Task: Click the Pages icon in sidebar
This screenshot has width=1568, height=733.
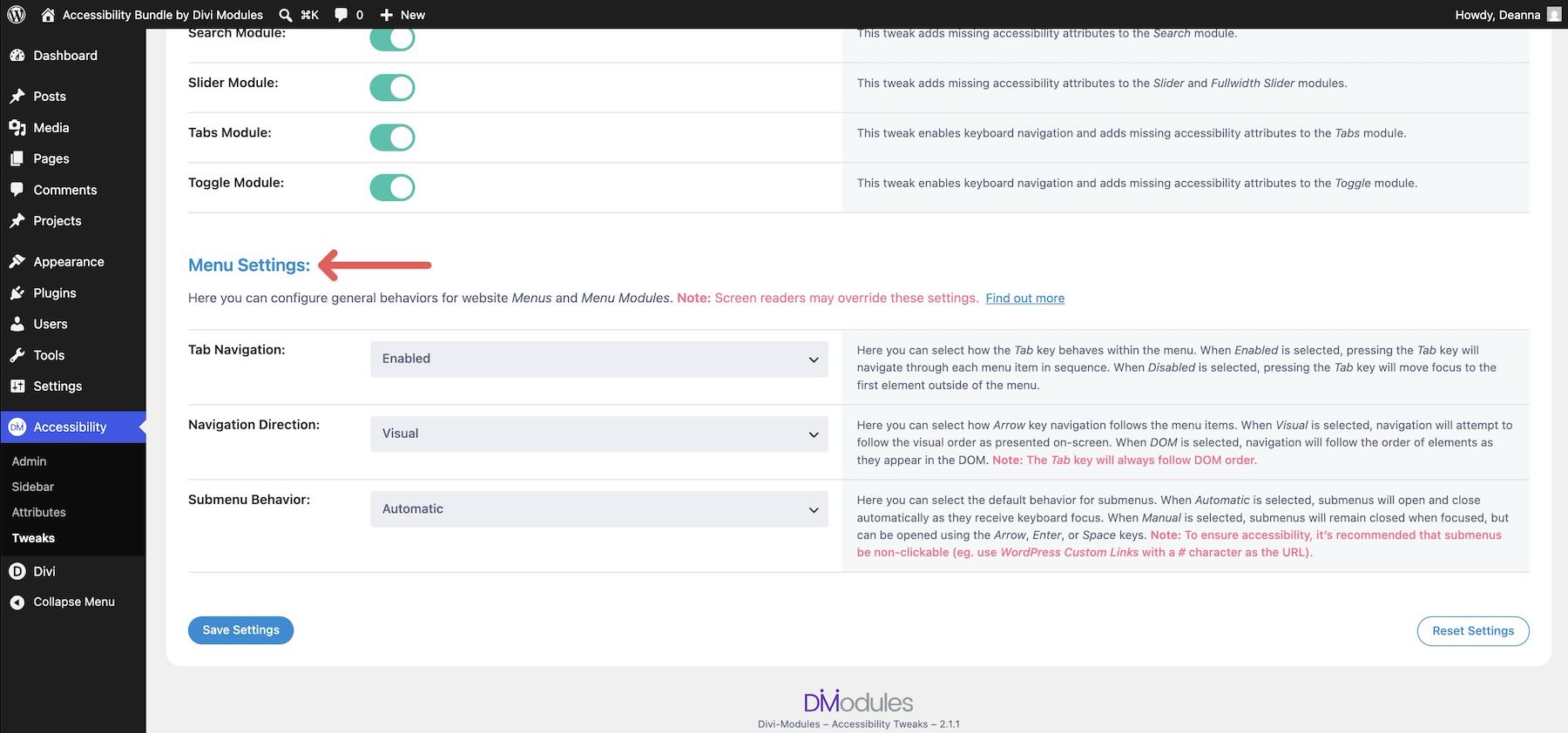Action: [17, 158]
